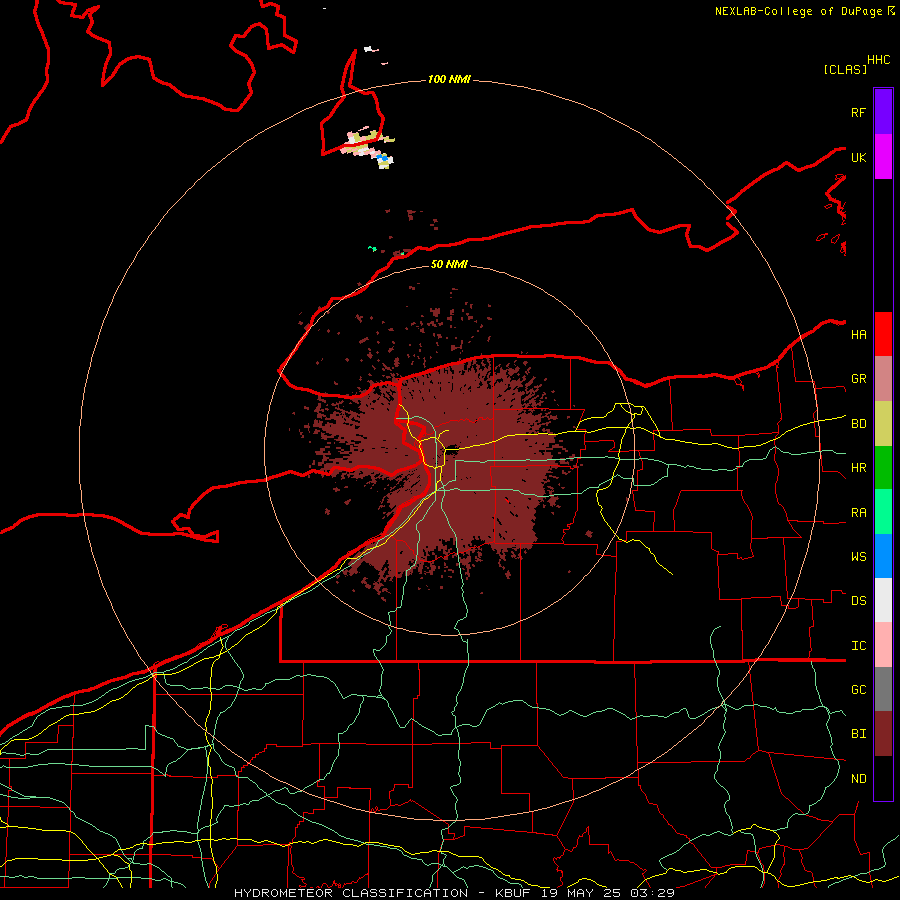Click the GC gray legend swatch
Screen dimensions: 900x900
(883, 689)
